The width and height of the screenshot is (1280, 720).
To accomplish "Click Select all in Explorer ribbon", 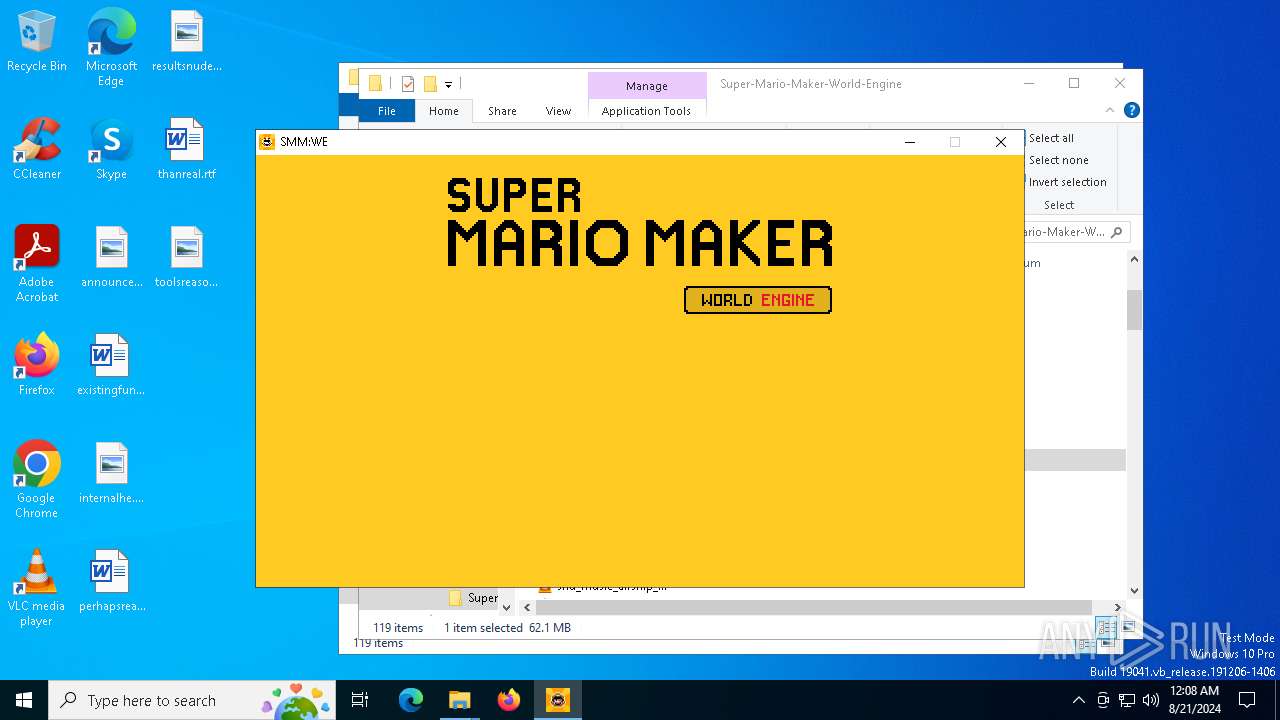I will click(1051, 138).
